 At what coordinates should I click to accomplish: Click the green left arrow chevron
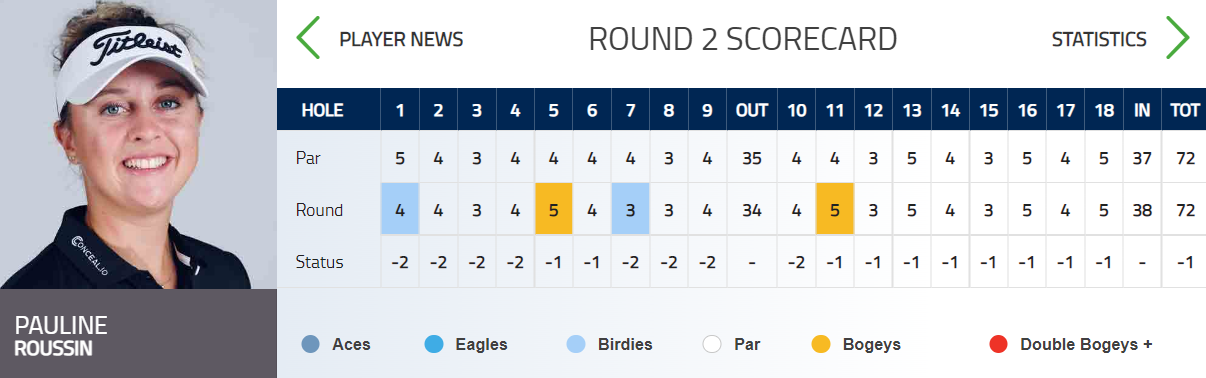308,39
